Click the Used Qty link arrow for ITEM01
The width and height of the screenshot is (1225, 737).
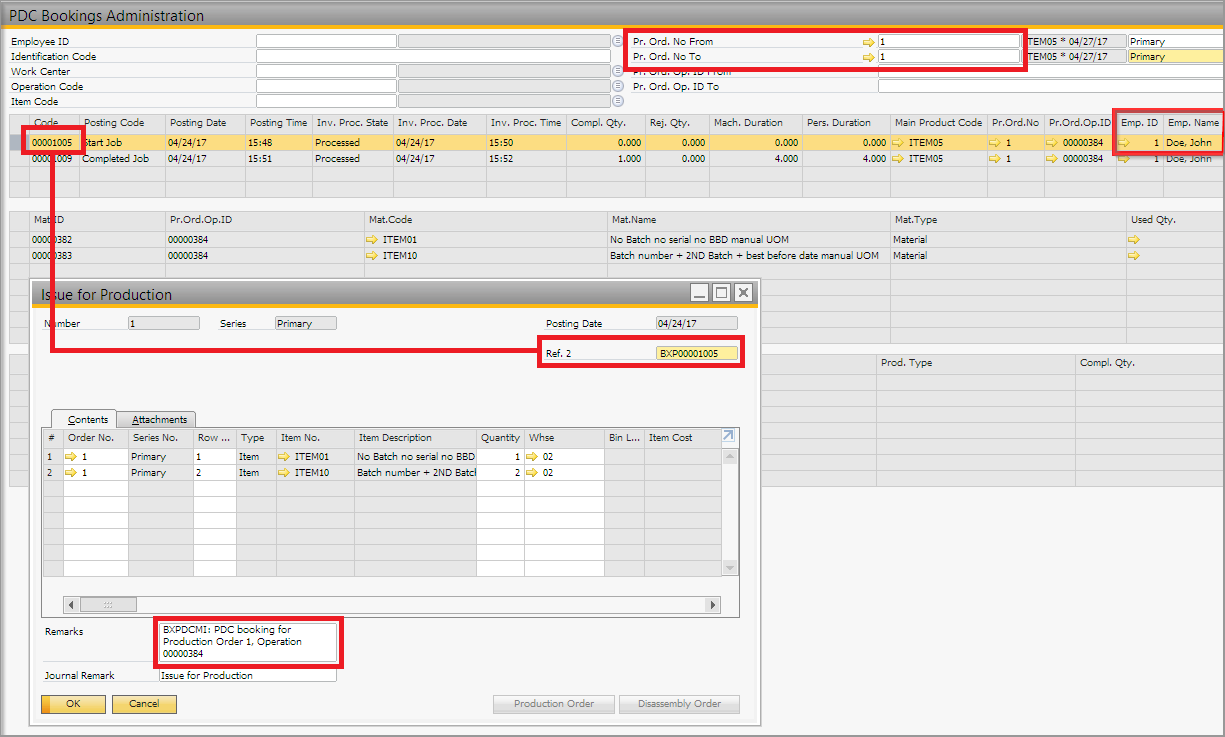(1134, 239)
